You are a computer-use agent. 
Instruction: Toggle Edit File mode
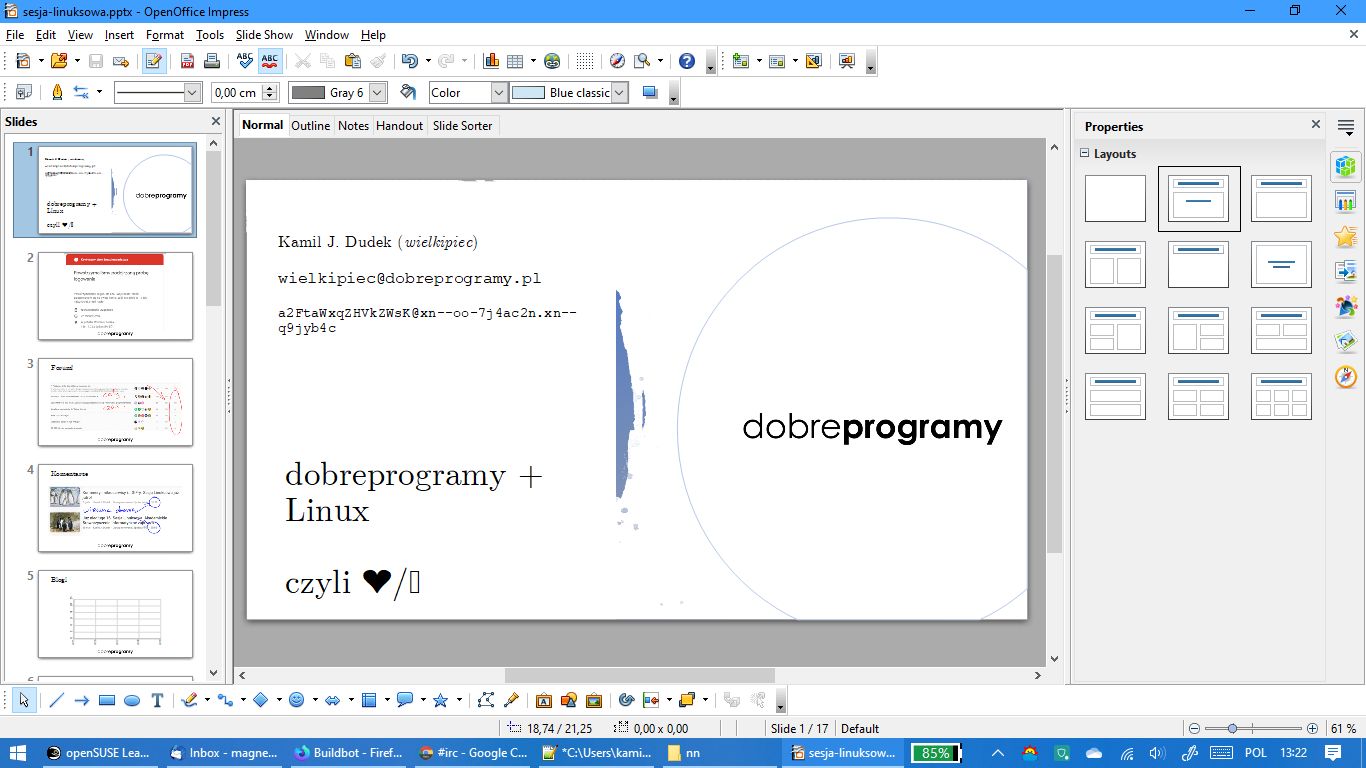pyautogui.click(x=153, y=61)
